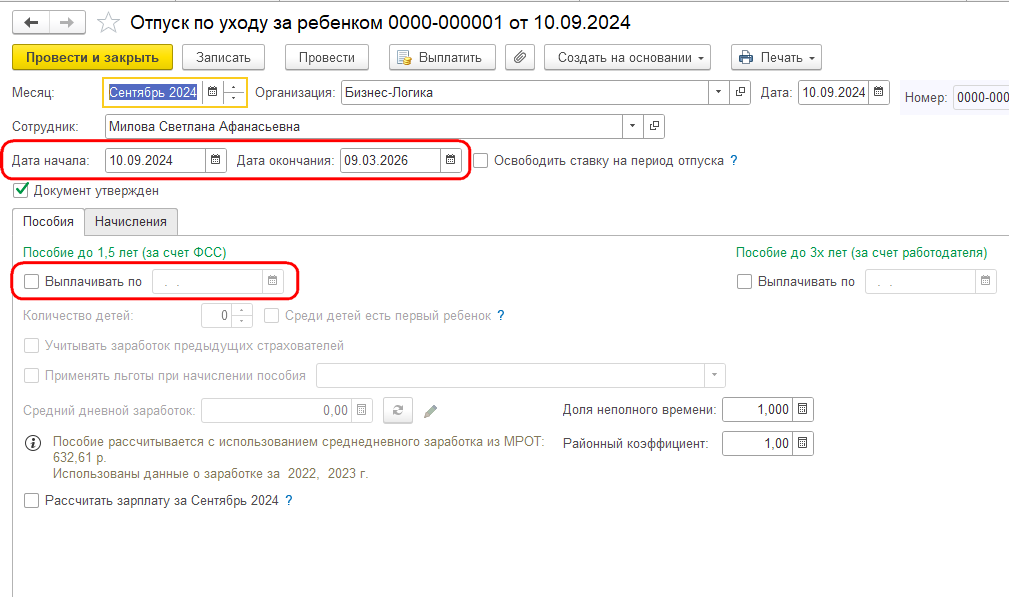The width and height of the screenshot is (1009, 597).
Task: Expand the Организация dropdown list
Action: pos(718,93)
